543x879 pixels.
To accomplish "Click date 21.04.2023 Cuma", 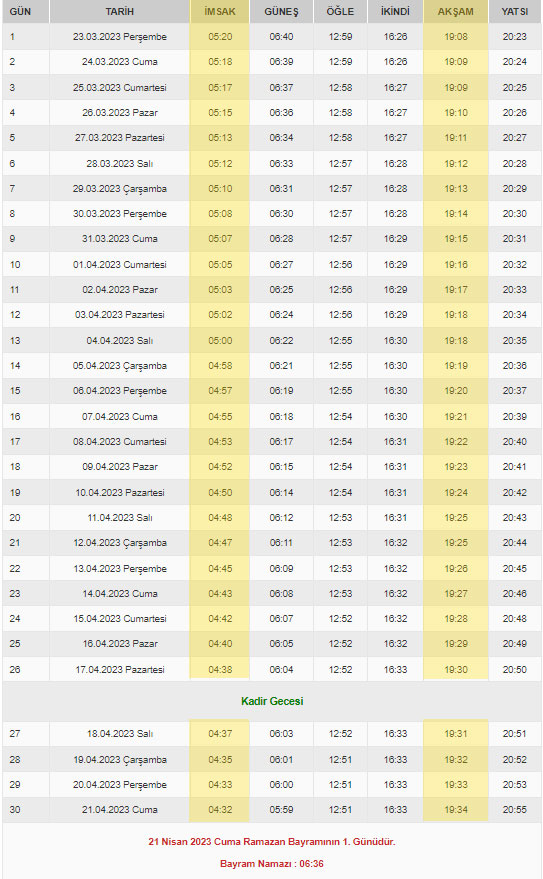I will pos(119,809).
